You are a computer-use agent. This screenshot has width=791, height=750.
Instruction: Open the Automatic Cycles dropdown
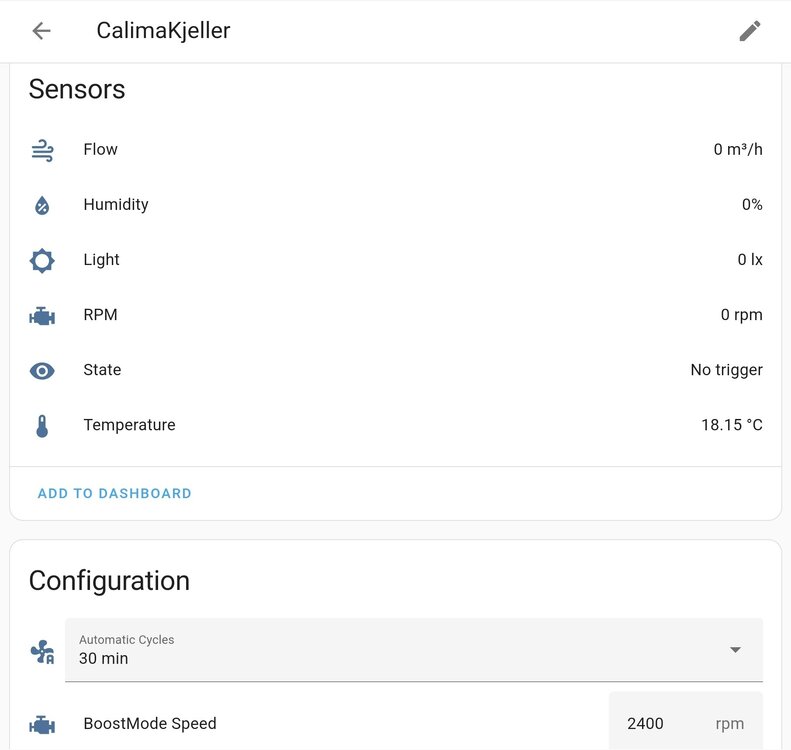[x=400, y=650]
